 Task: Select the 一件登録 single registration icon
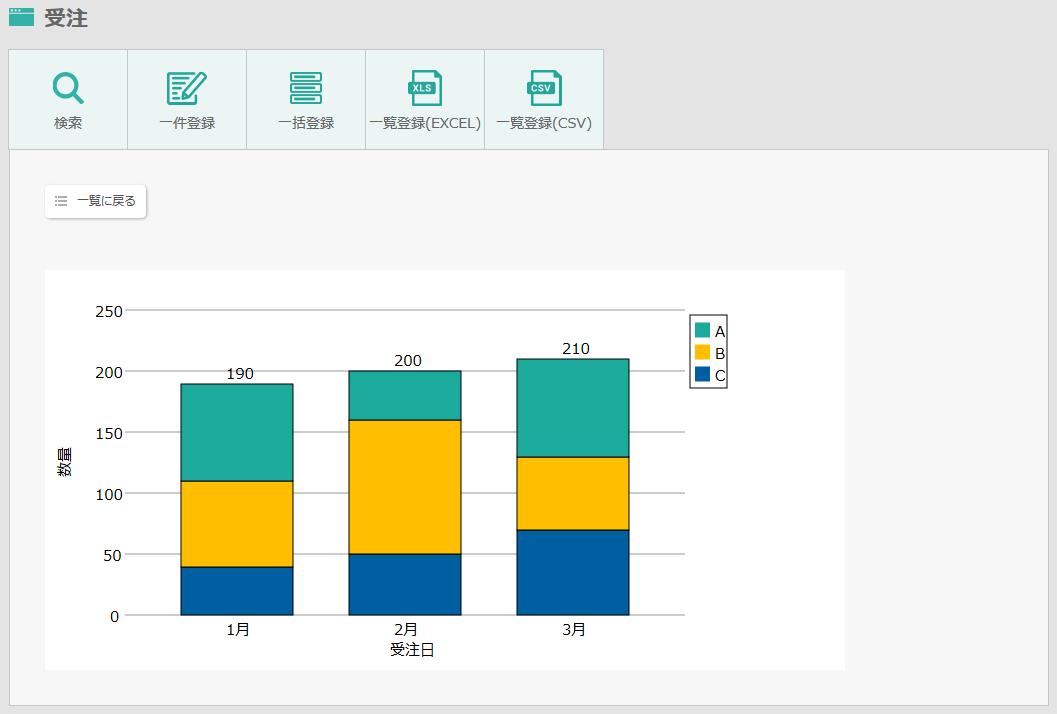click(x=187, y=88)
